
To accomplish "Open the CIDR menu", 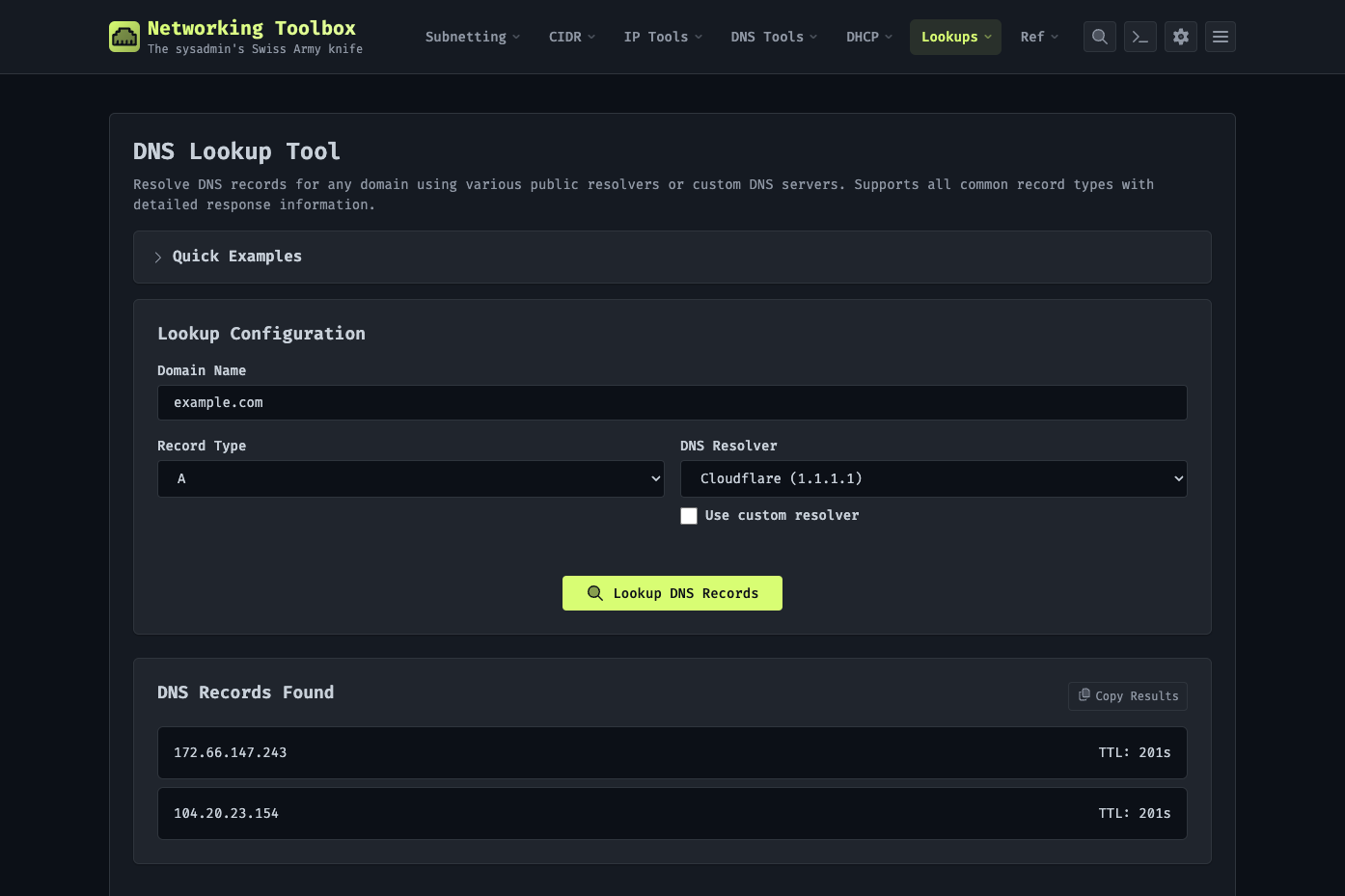I will click(x=572, y=37).
